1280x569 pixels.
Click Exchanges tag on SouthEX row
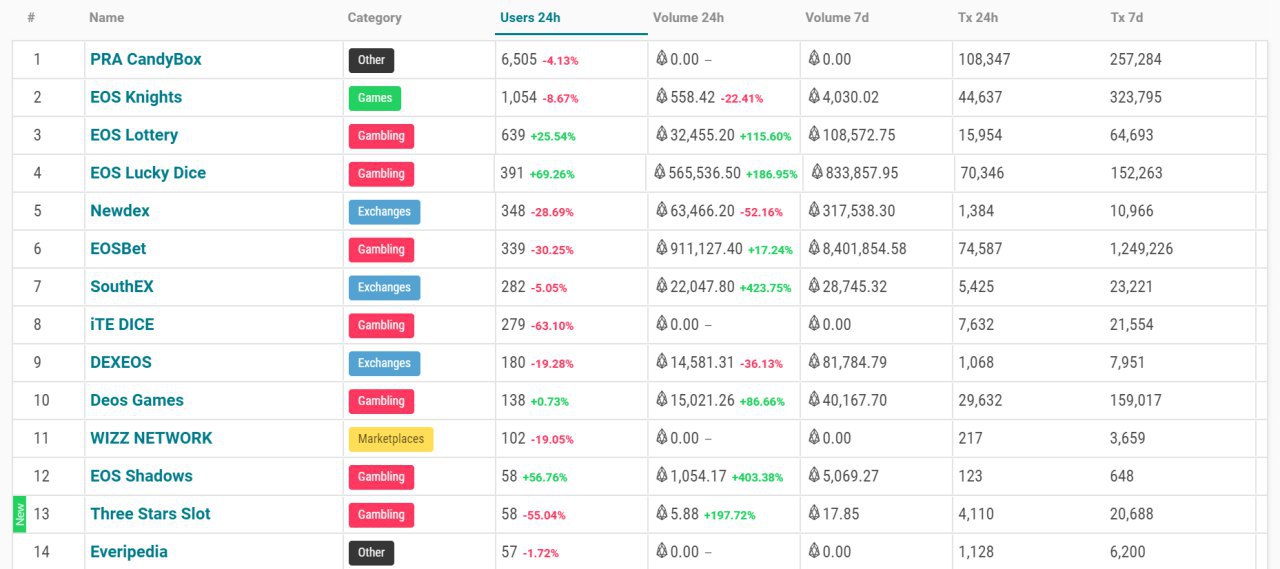(x=384, y=287)
